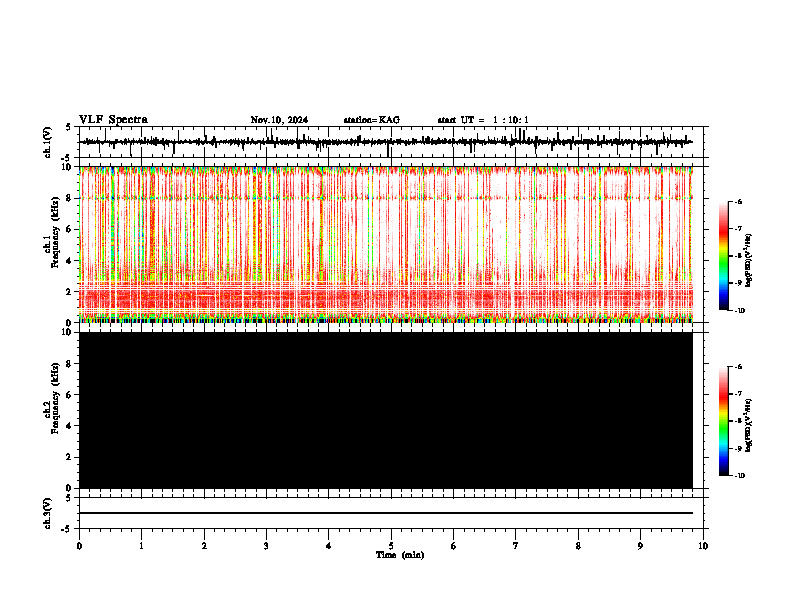This screenshot has height=612, width=792.
Task: Click the "-6" label on ch.1 colorbar
Action: tap(738, 201)
